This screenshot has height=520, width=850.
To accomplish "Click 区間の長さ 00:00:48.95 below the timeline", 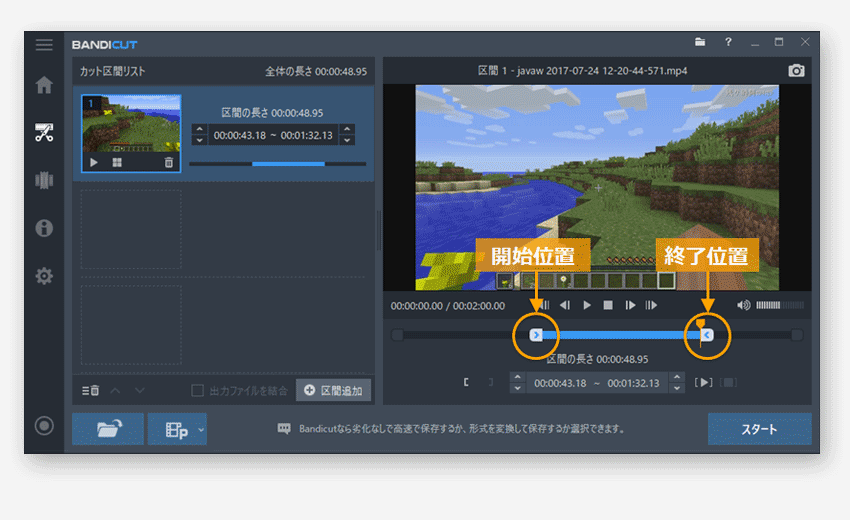I will coord(597,359).
